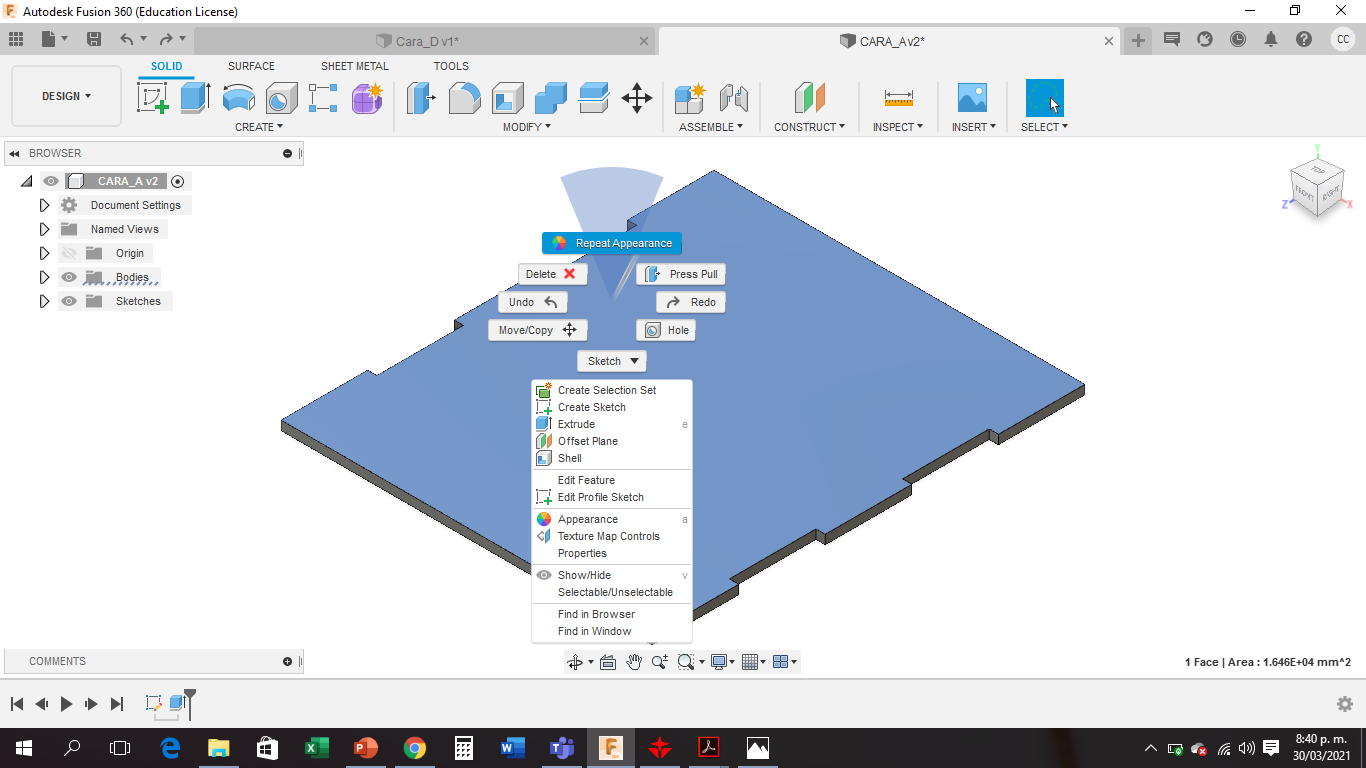Open the Pan hand tool in navigation bar
1366x768 pixels.
point(634,662)
